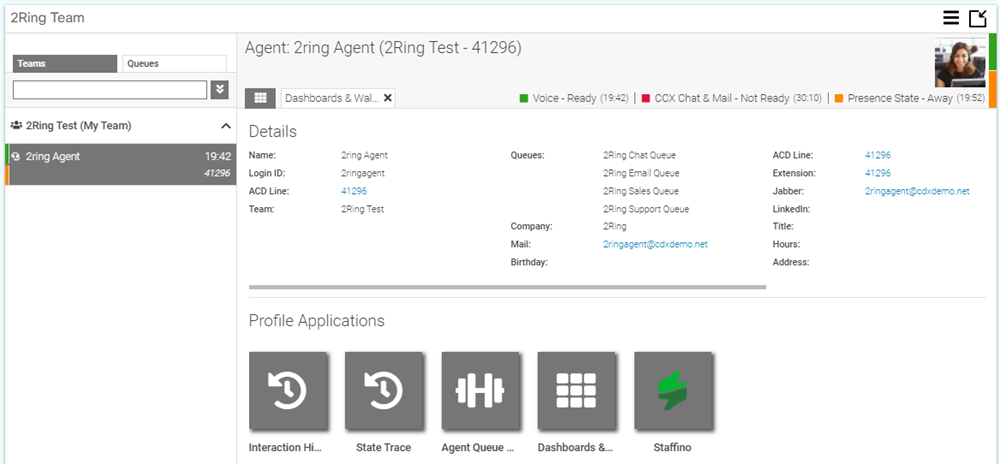The image size is (1000, 464).
Task: Click the Profile Applications heading
Action: click(x=316, y=320)
